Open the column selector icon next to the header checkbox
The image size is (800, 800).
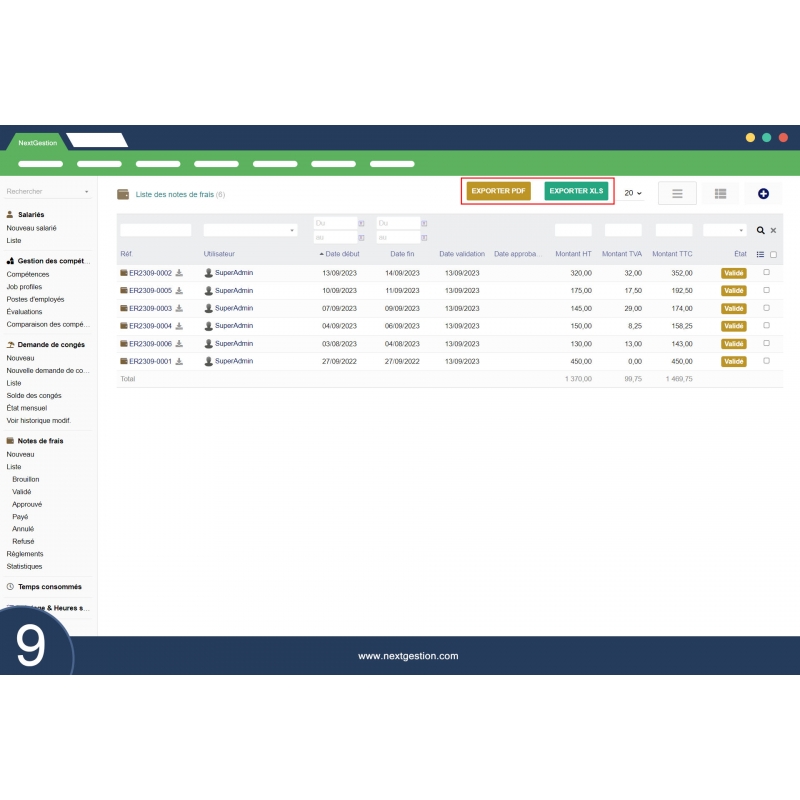(x=761, y=253)
